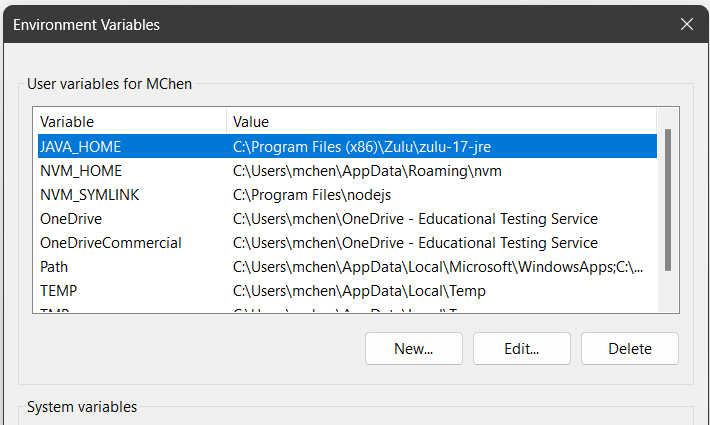
Task: Click the Value column header
Action: click(440, 121)
